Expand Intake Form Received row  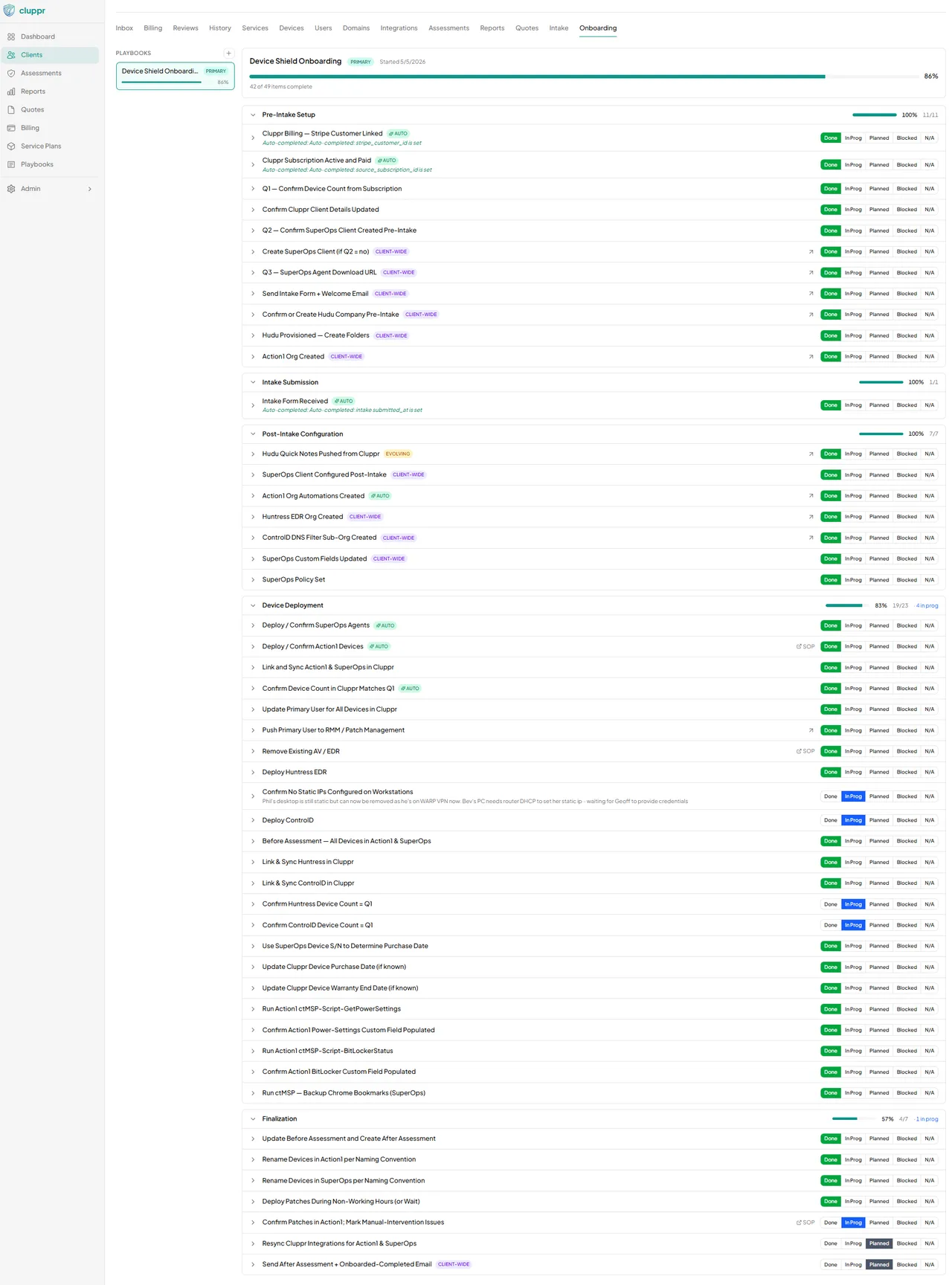pos(253,405)
